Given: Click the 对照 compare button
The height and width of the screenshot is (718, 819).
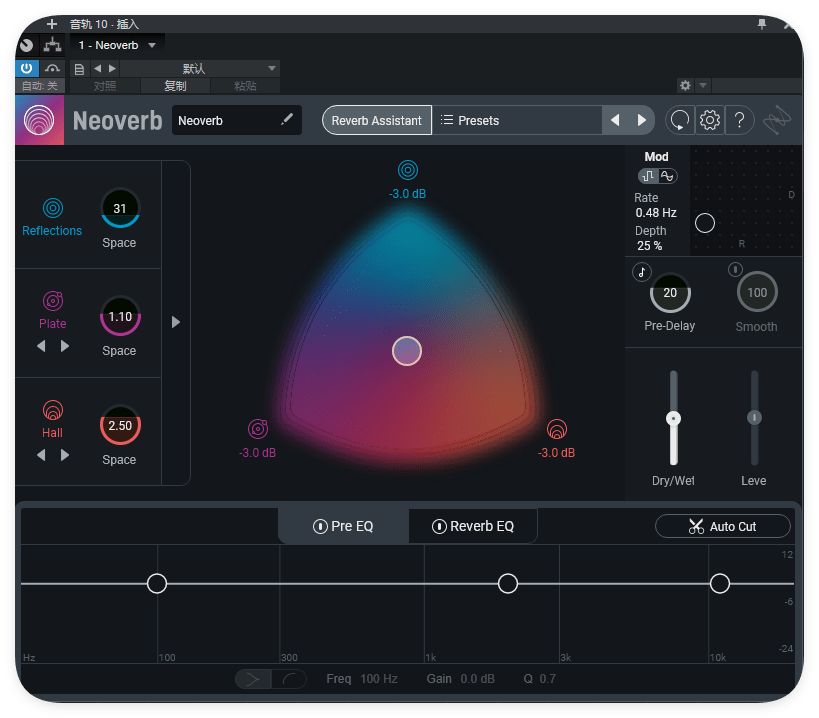Looking at the screenshot, I should tap(105, 86).
